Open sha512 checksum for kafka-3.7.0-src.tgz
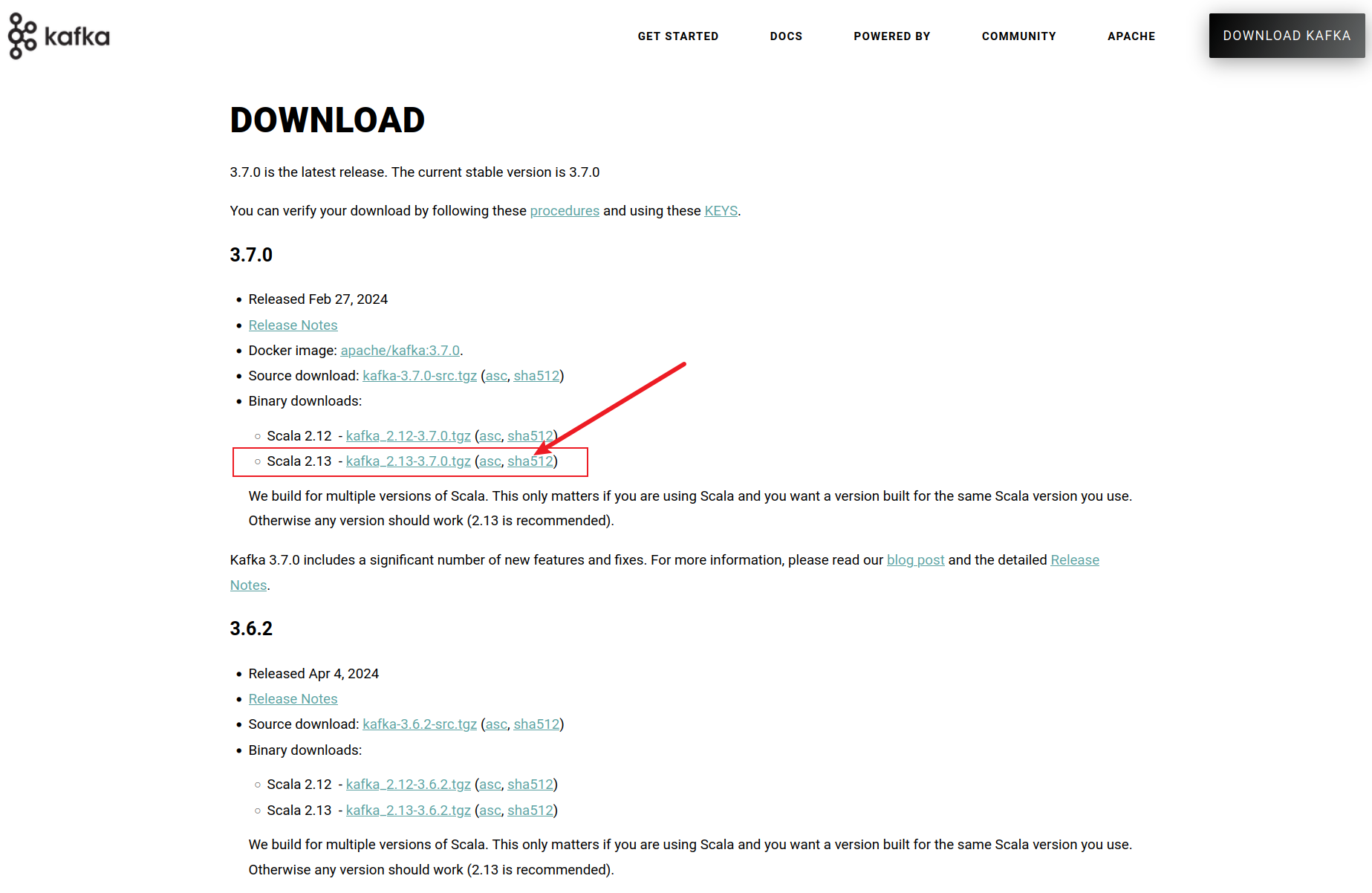Viewport: 1372px width, 893px height. 536,376
